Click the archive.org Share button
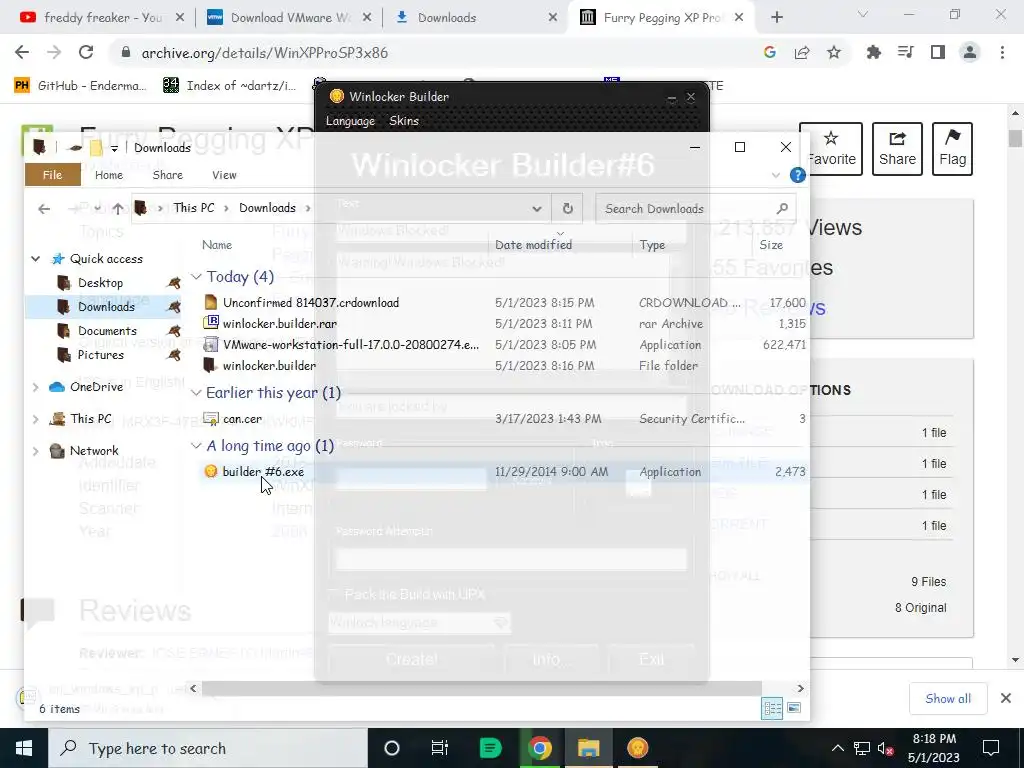The width and height of the screenshot is (1024, 768). pos(897,149)
